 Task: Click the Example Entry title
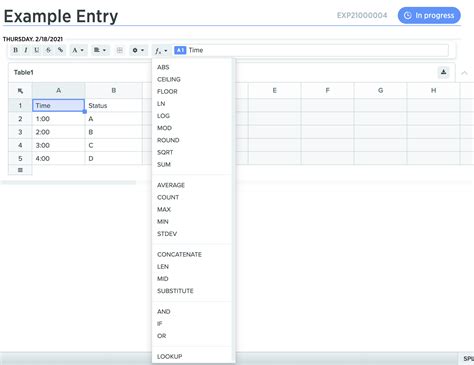(61, 16)
